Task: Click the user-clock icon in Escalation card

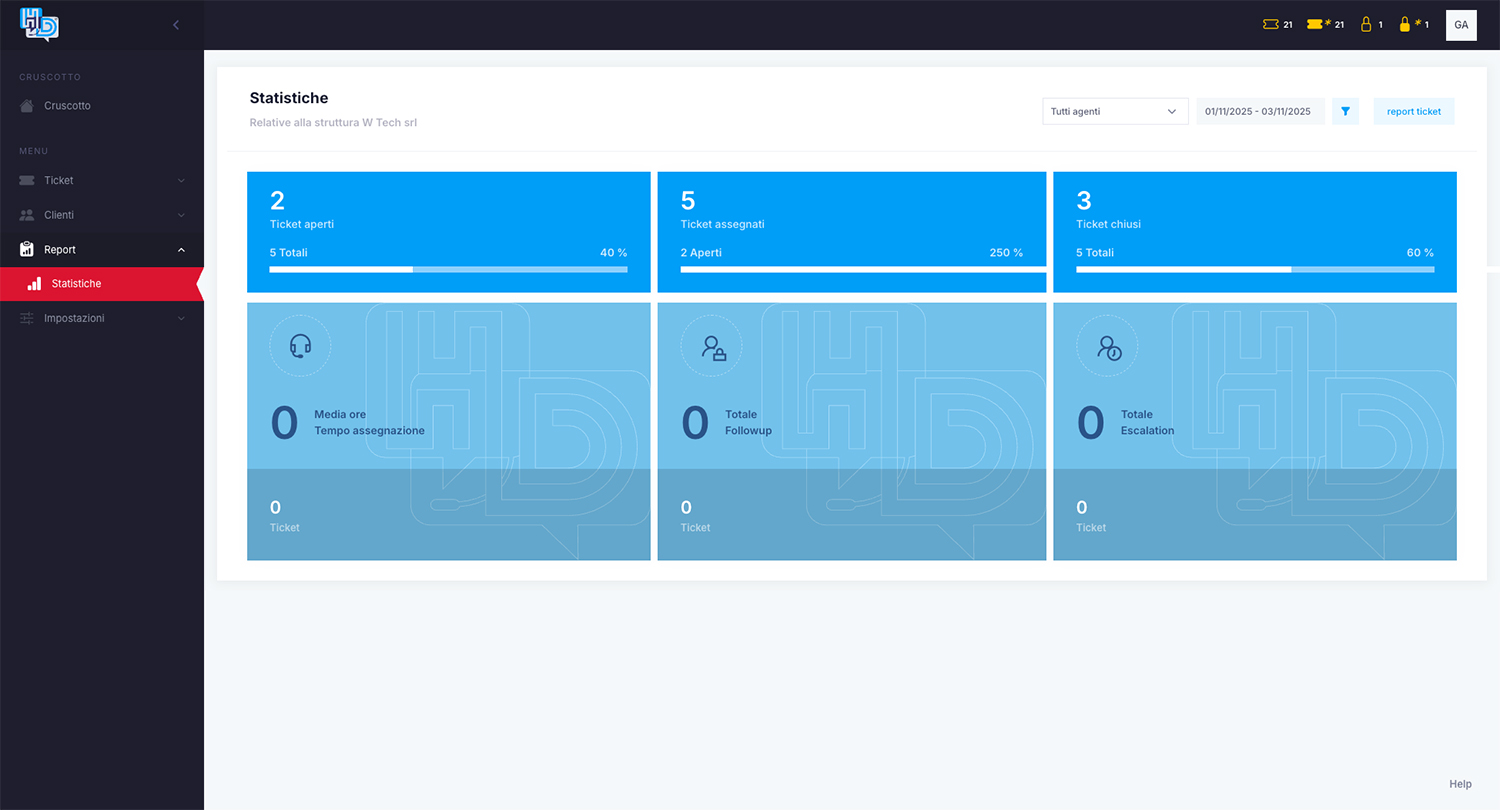Action: (1108, 347)
